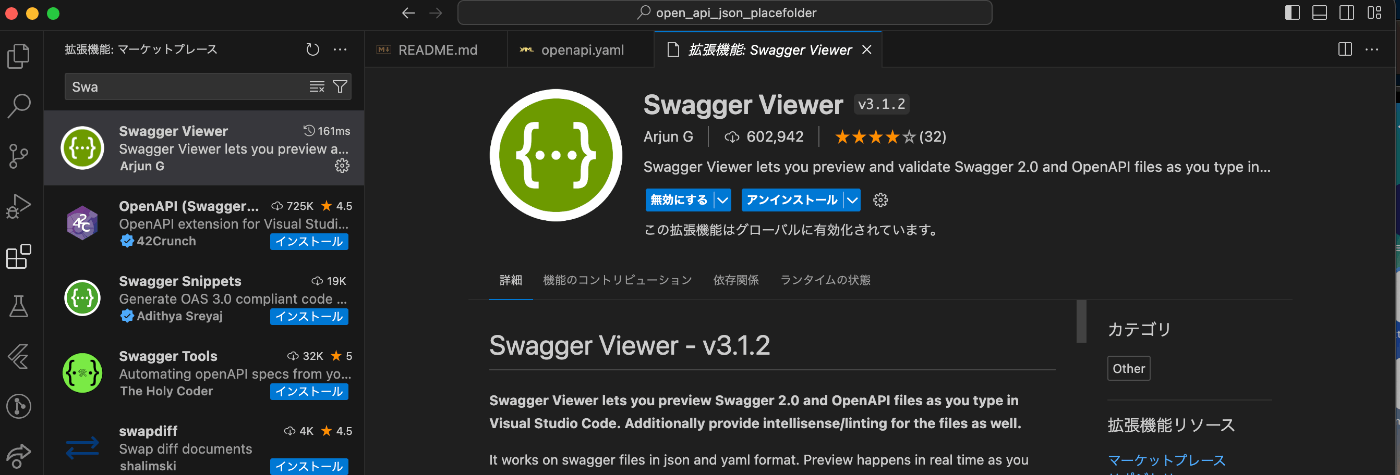Click the star rating with 32 reviews
Image resolution: width=1400 pixels, height=475 pixels.
coord(891,136)
